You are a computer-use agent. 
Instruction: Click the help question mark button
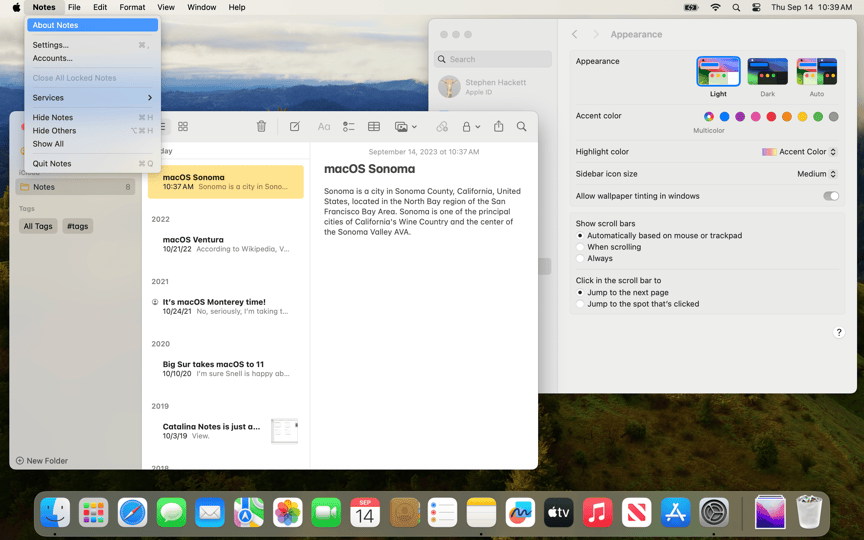click(x=839, y=332)
